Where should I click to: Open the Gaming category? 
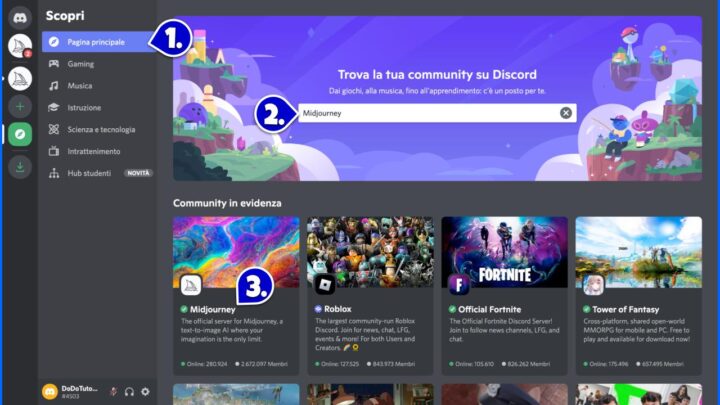99,64
